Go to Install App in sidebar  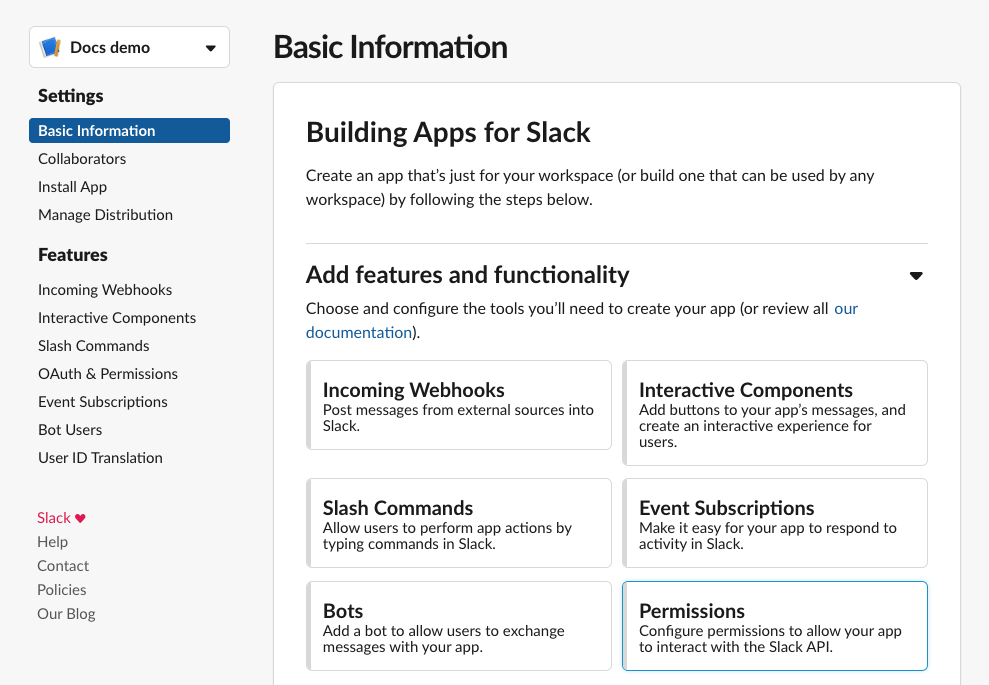pos(73,187)
